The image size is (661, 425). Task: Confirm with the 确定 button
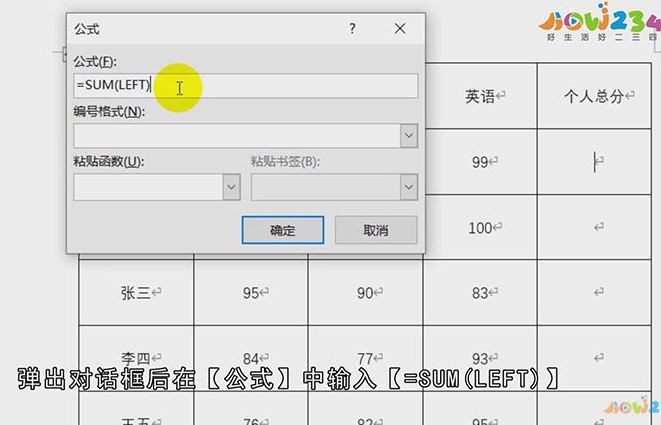point(283,230)
